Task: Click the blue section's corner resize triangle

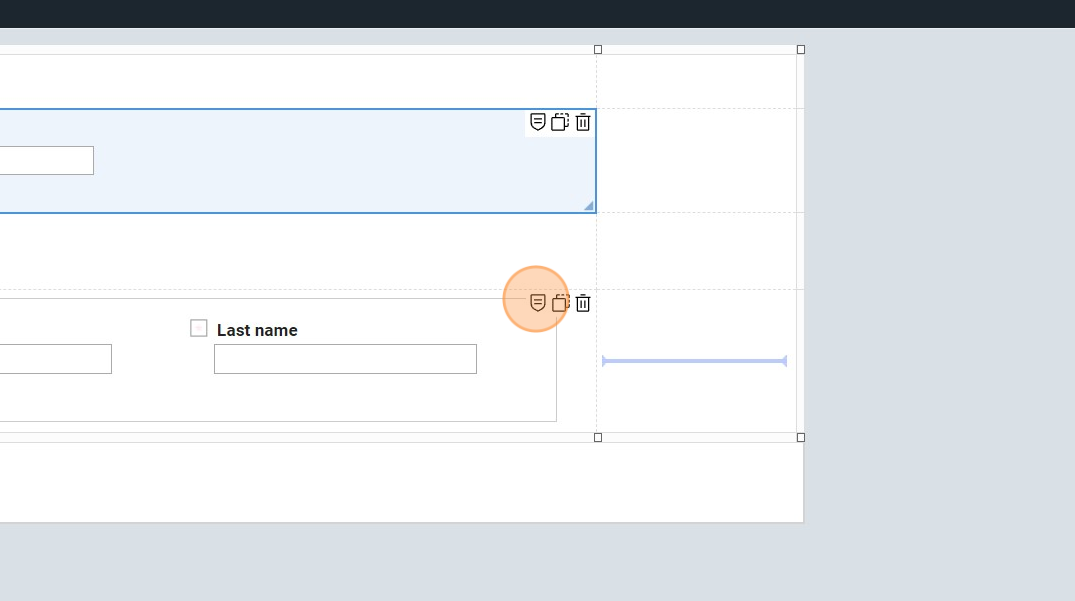Action: tap(589, 206)
